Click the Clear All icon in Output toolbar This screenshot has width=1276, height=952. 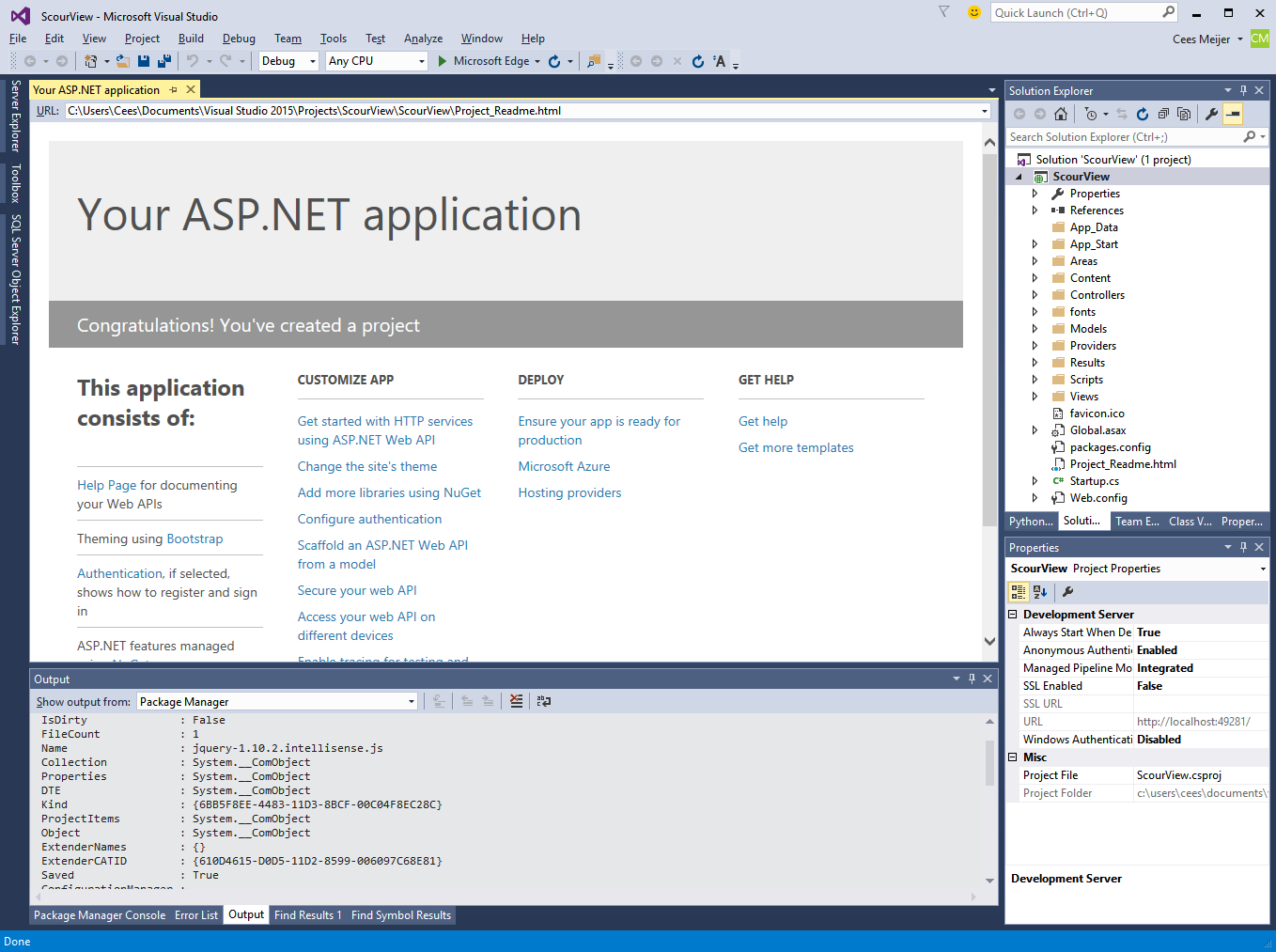click(x=516, y=701)
